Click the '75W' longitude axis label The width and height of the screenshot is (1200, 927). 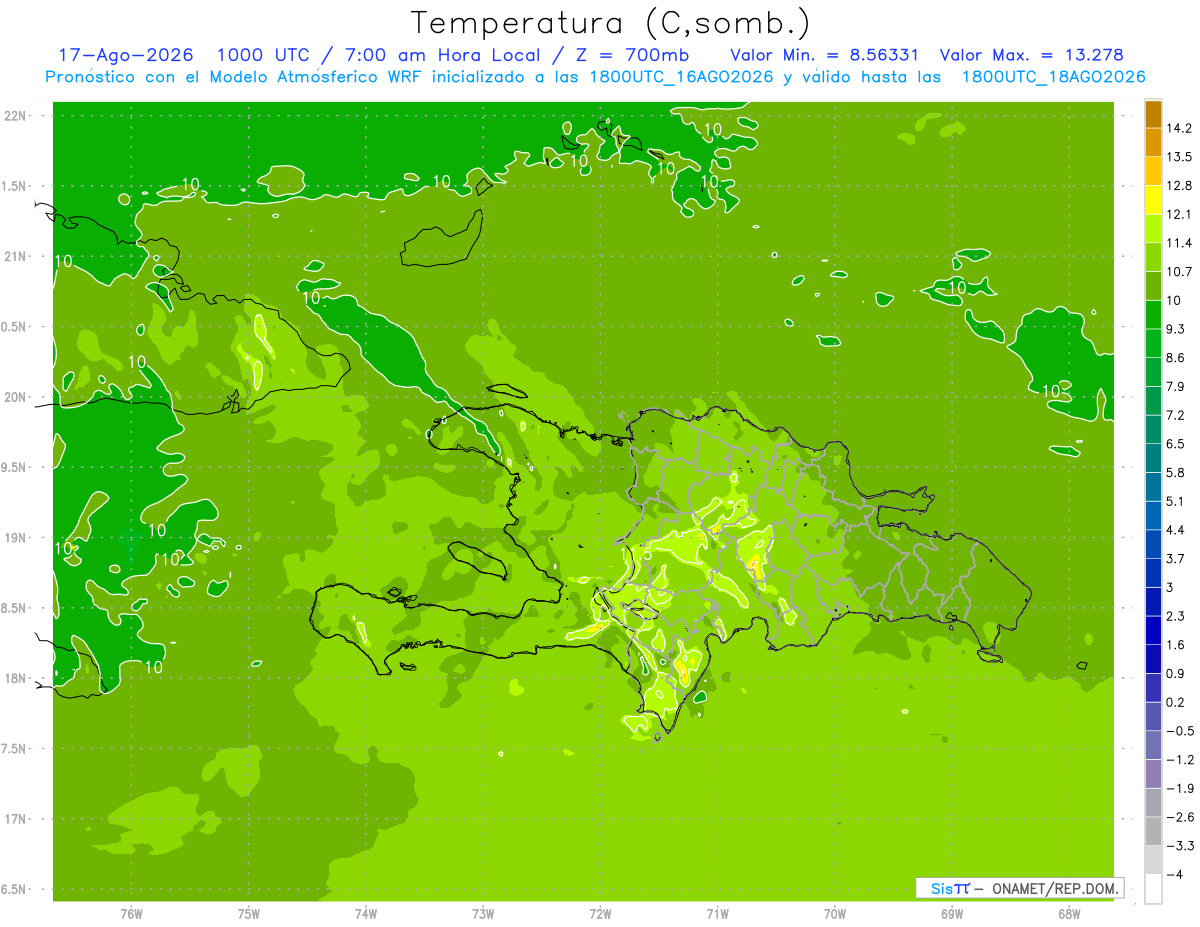(249, 914)
